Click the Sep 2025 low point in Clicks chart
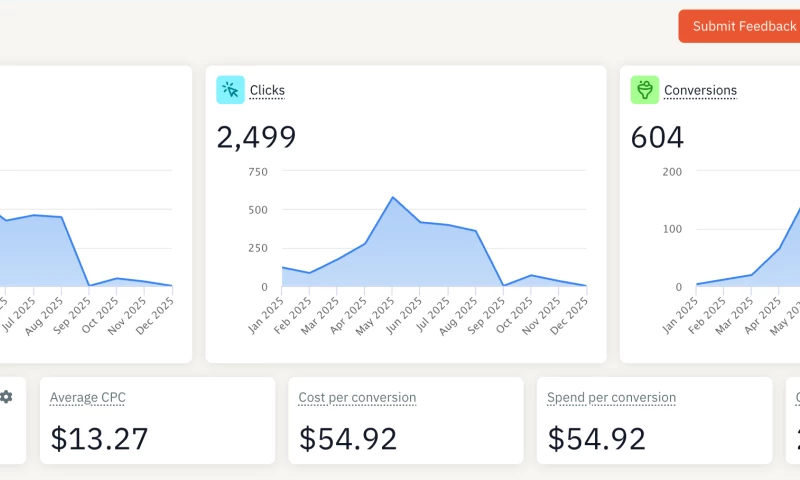 click(x=504, y=285)
